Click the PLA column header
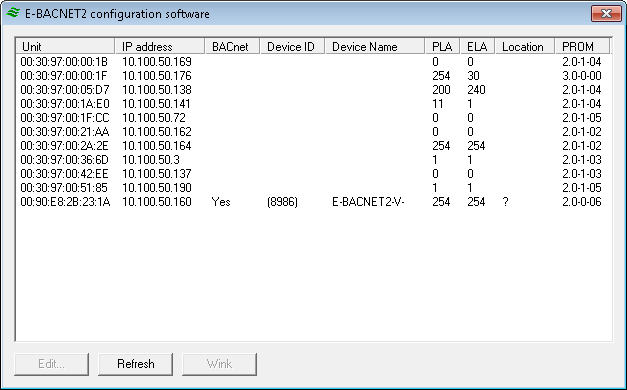The height and width of the screenshot is (390, 627). [x=443, y=46]
